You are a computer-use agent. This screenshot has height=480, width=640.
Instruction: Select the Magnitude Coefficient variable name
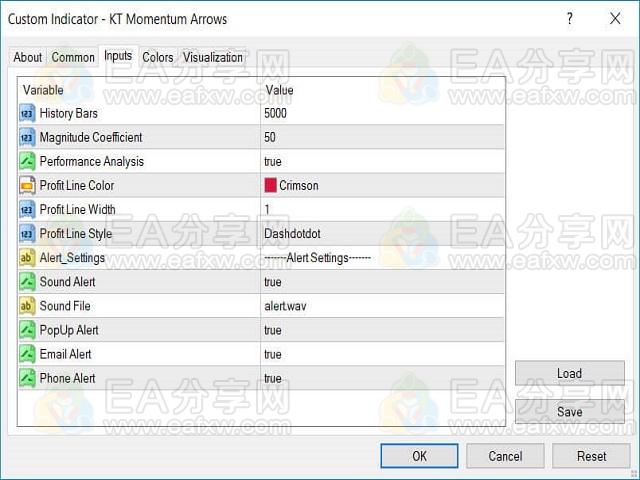click(91, 137)
